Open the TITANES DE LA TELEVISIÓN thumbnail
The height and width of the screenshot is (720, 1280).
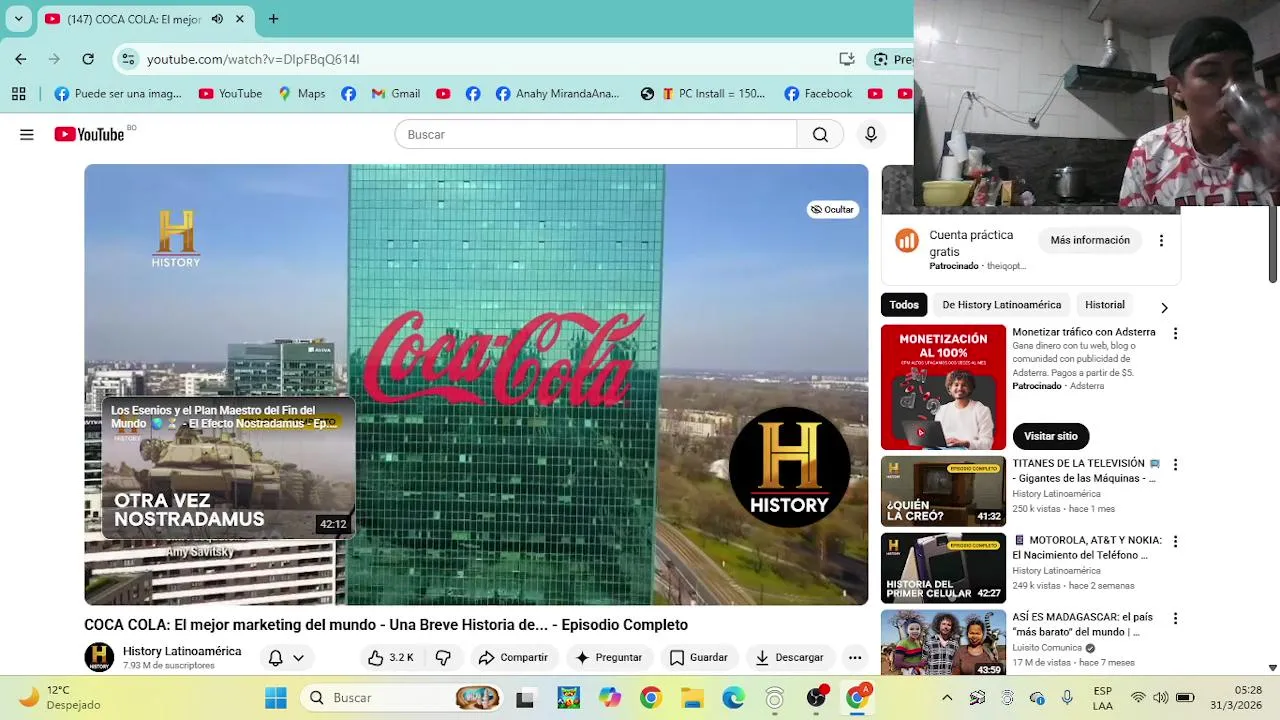coord(943,491)
